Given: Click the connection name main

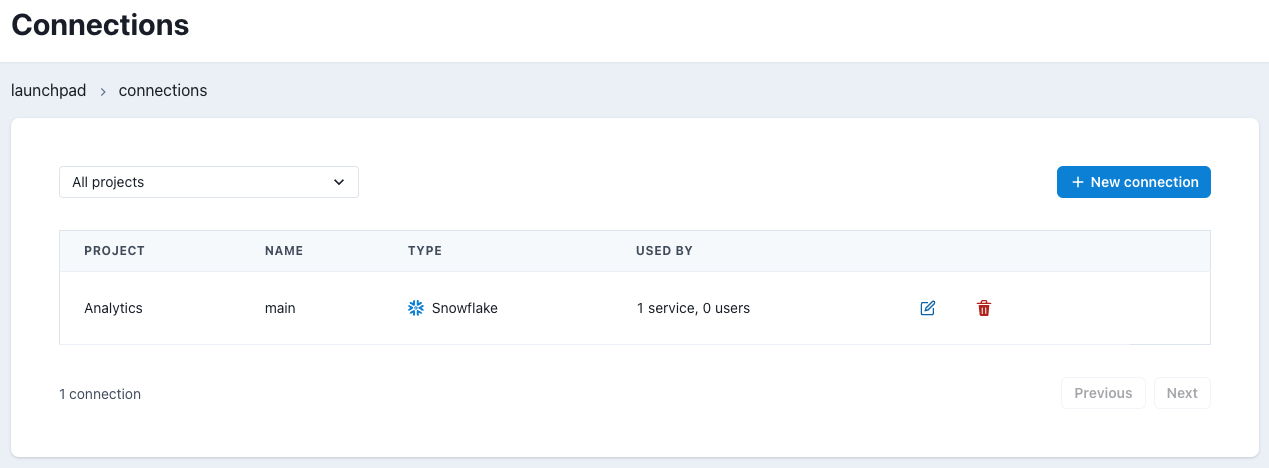Looking at the screenshot, I should click(x=280, y=308).
